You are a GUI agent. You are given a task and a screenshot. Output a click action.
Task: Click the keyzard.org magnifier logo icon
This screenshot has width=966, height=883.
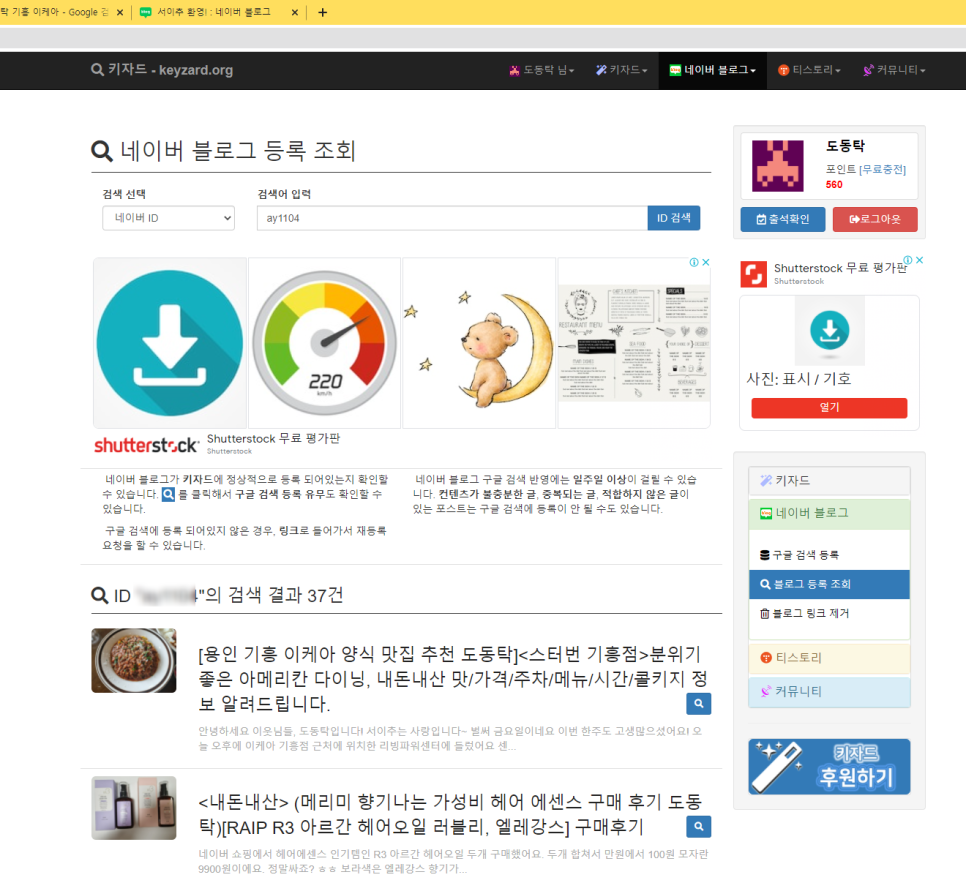[97, 70]
